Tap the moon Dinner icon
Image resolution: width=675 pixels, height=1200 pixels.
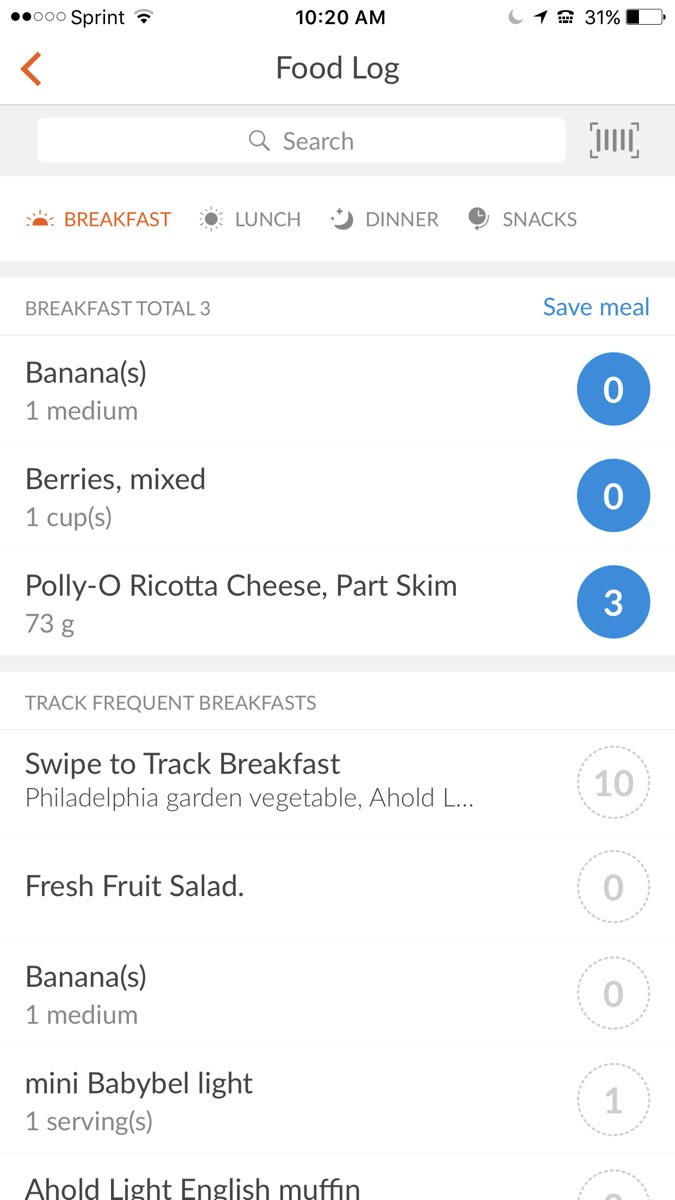342,219
